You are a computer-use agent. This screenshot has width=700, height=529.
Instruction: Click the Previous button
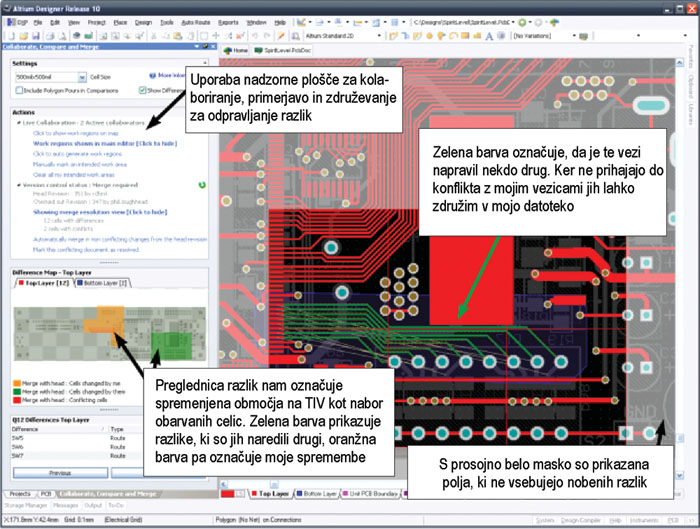point(59,472)
